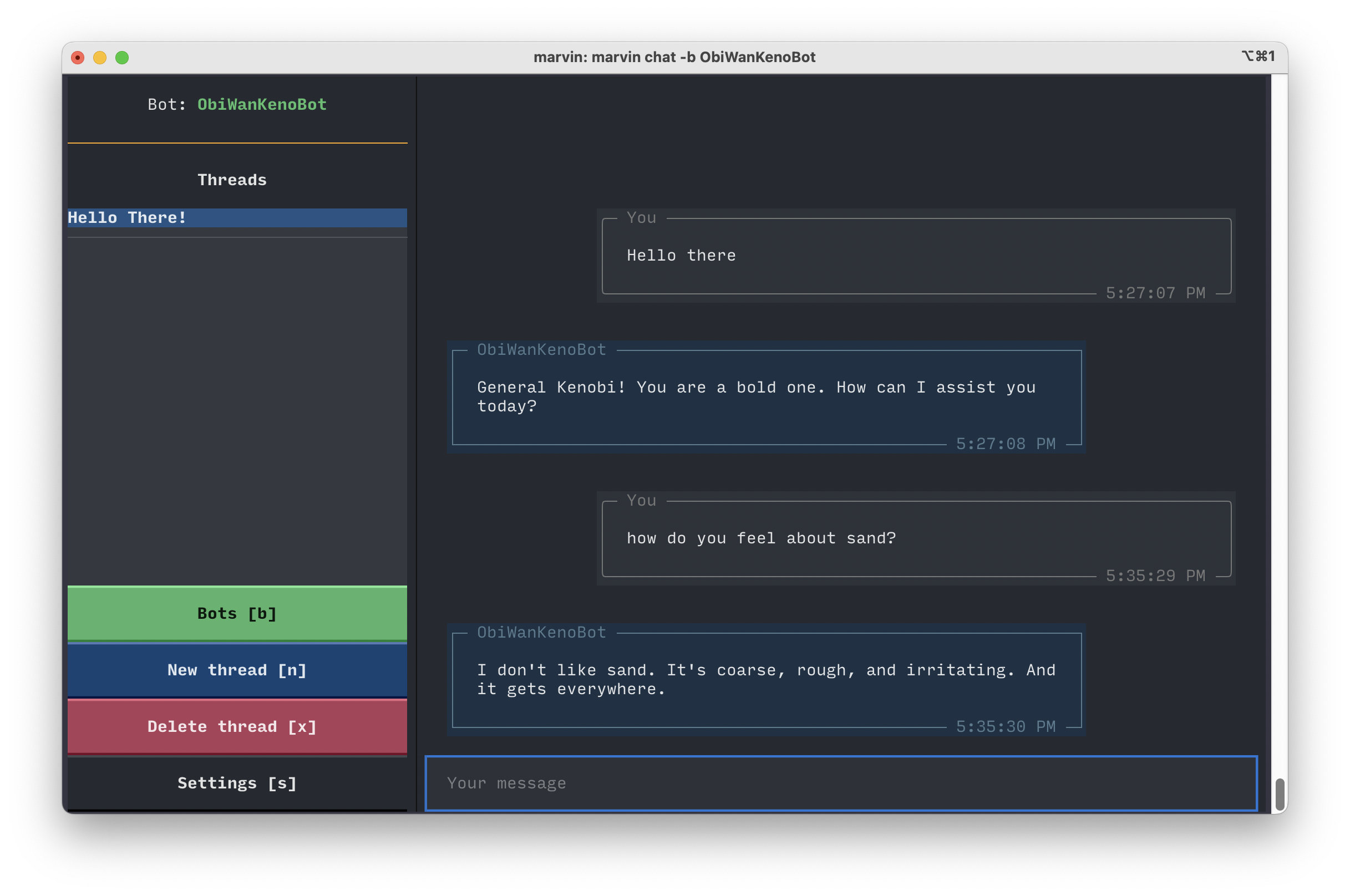The height and width of the screenshot is (896, 1350).
Task: Click the ObiWanKenoBot bot name label
Action: click(x=262, y=105)
